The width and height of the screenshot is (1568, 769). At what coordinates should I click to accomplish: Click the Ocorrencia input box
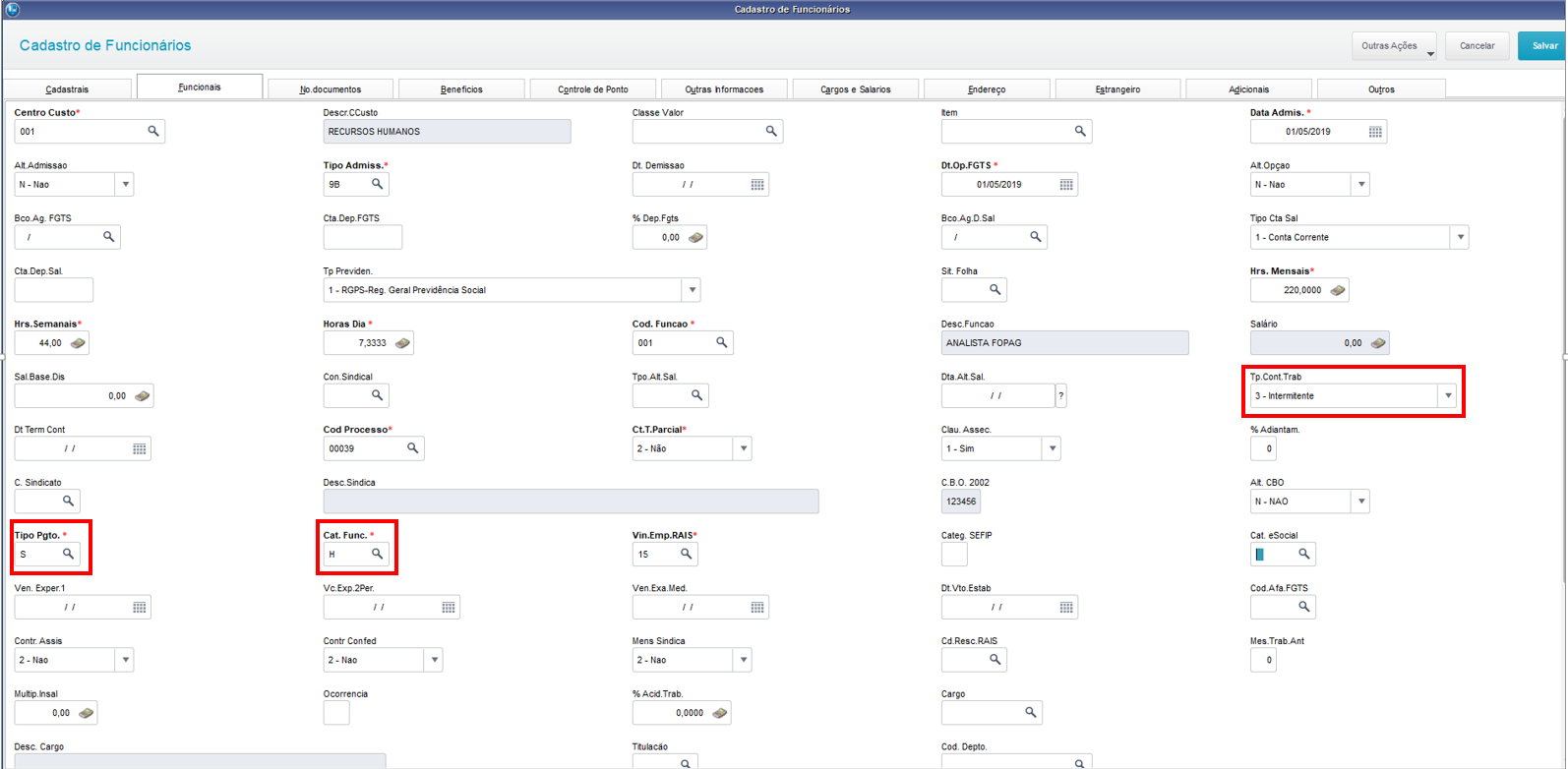[x=336, y=713]
